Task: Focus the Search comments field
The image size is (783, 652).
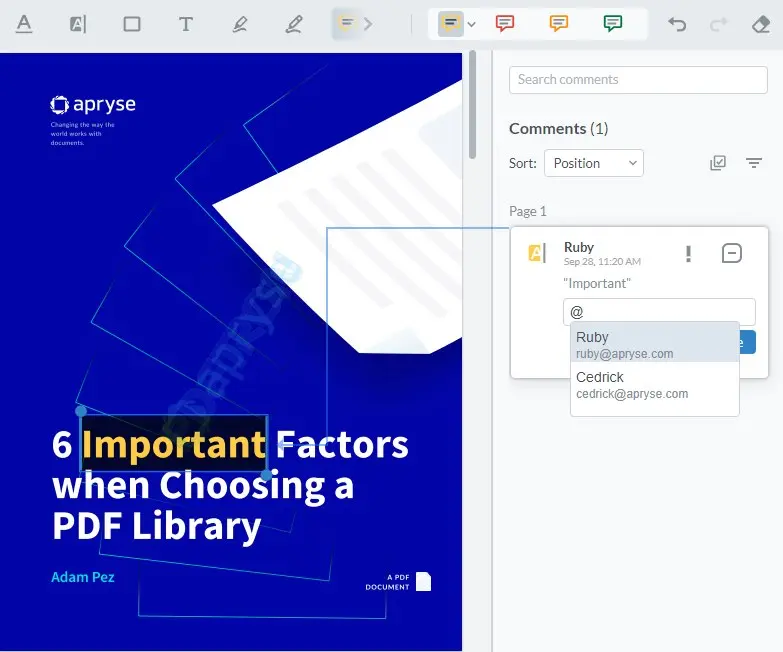Action: [638, 80]
